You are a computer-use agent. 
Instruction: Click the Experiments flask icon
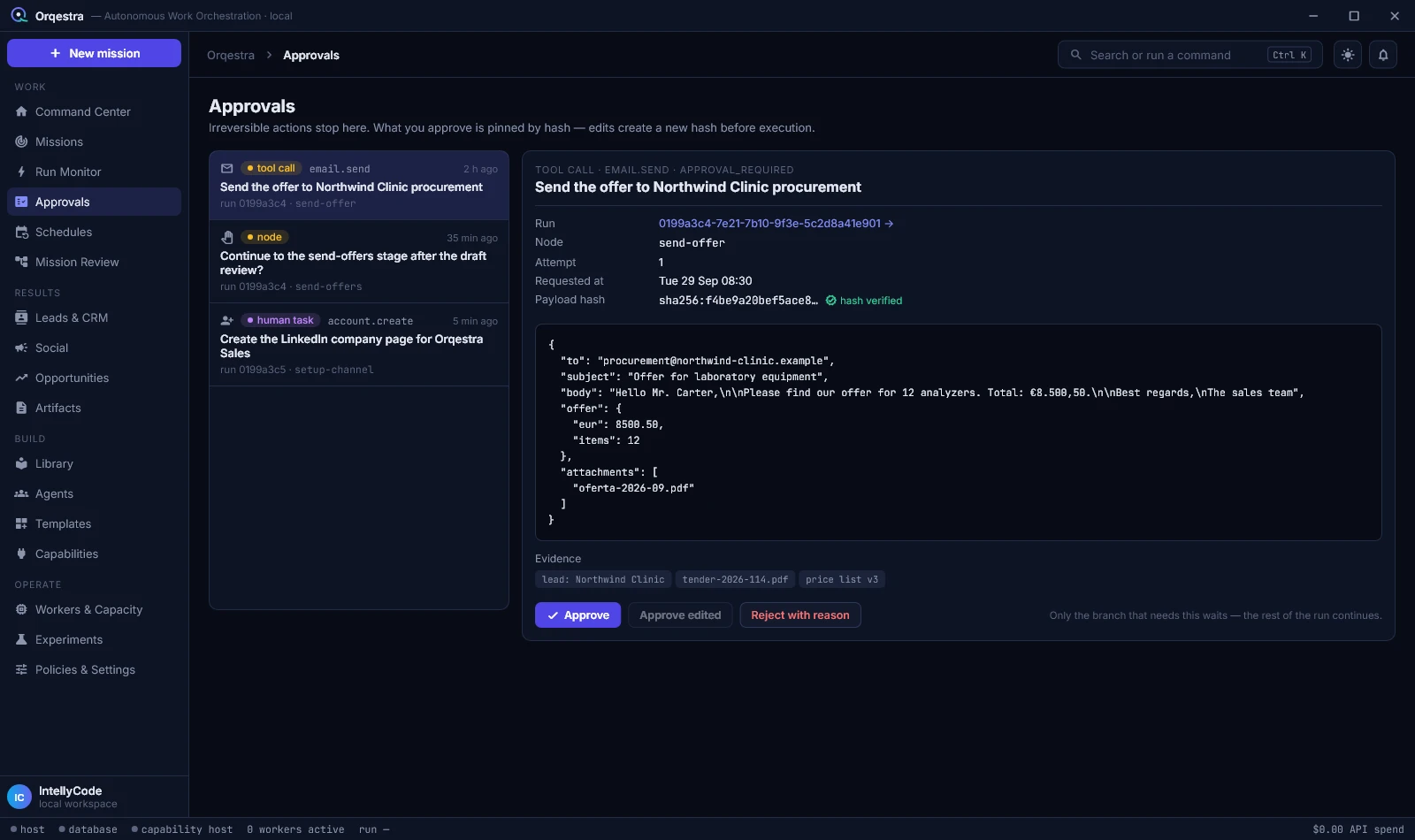(x=21, y=639)
